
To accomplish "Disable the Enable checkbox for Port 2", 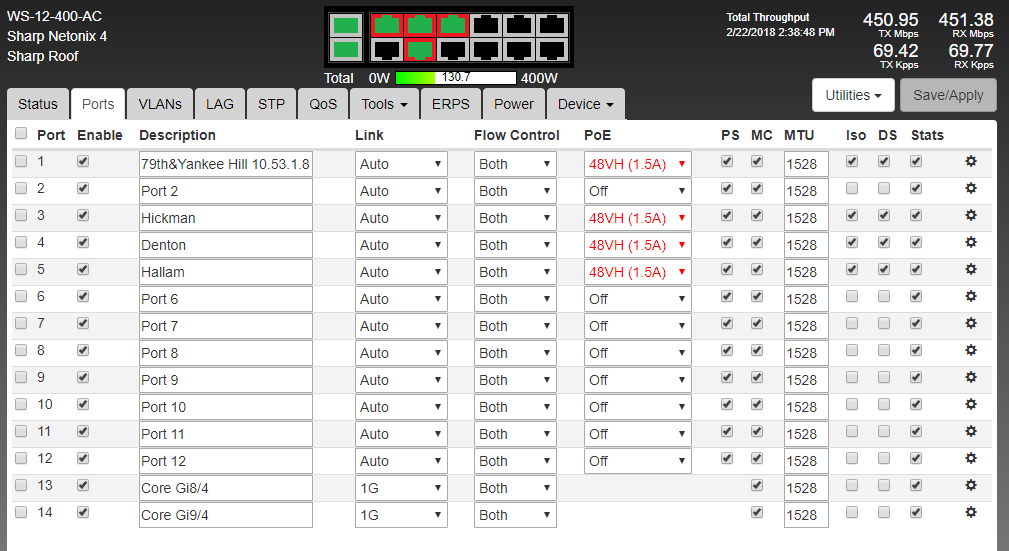I will point(83,188).
